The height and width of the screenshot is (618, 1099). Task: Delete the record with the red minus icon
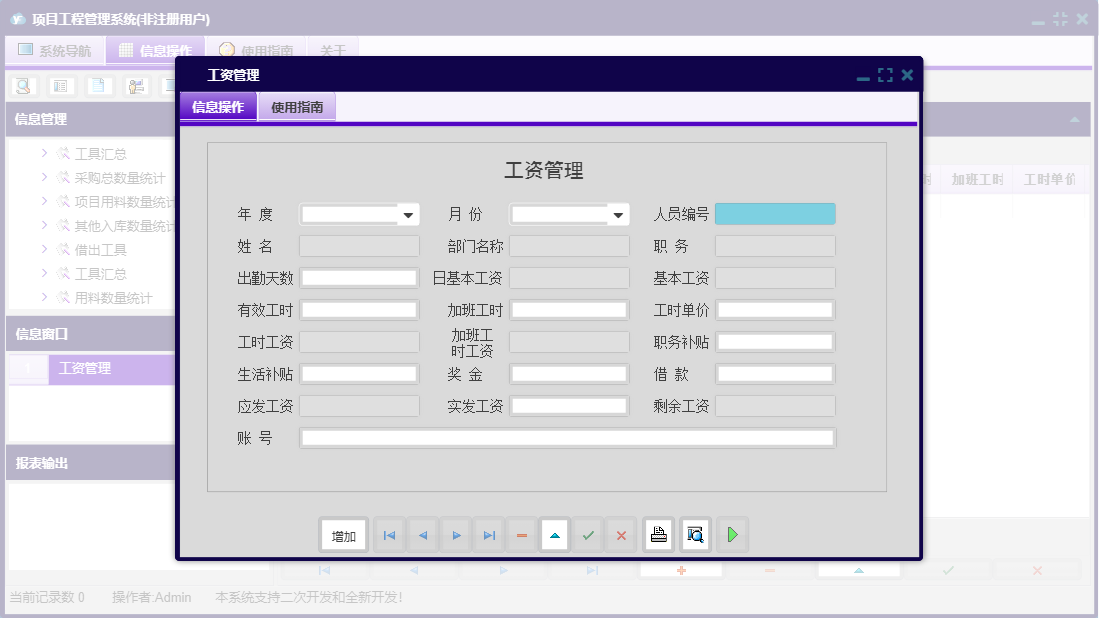(521, 534)
